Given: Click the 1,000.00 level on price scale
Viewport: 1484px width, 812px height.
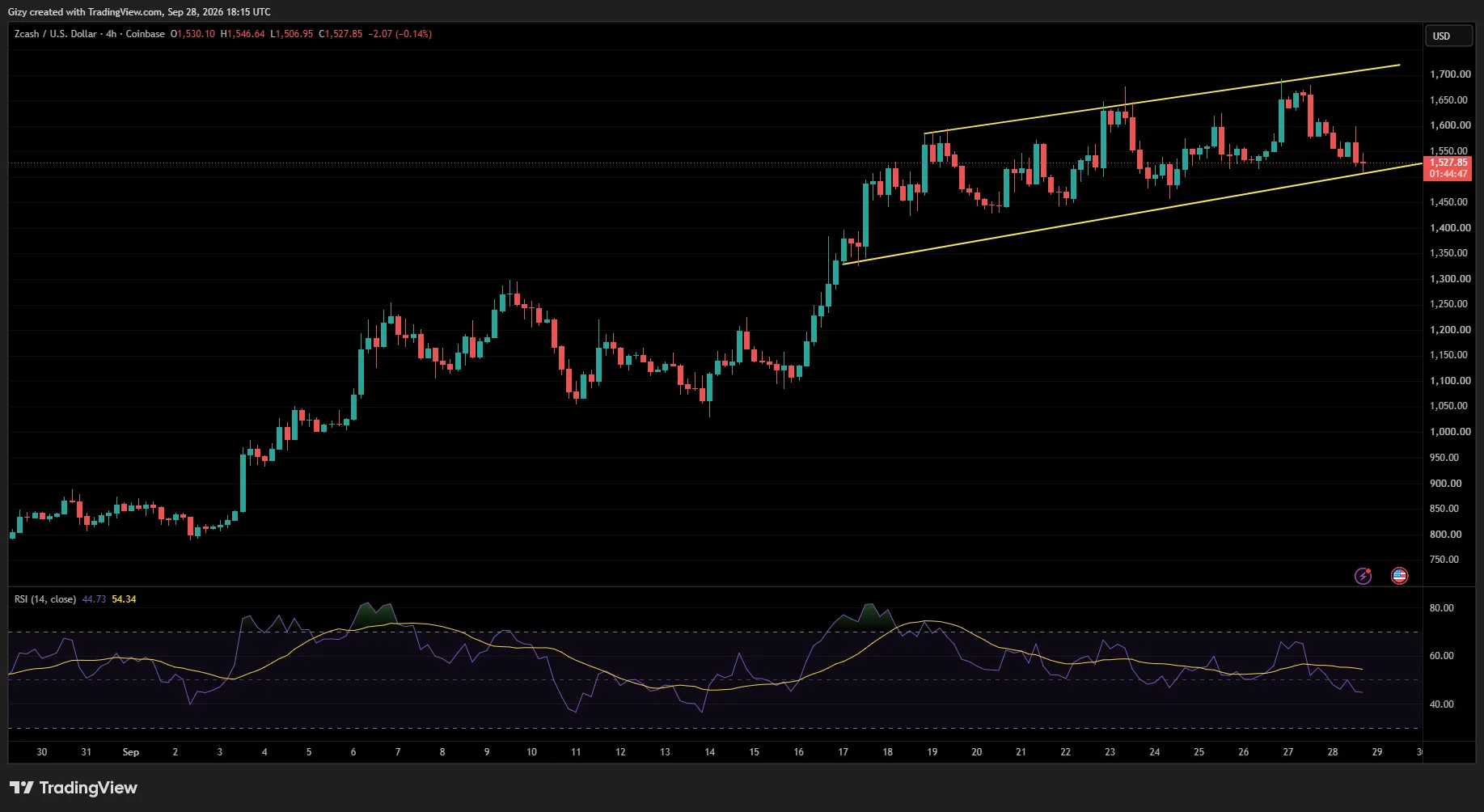Looking at the screenshot, I should click(x=1450, y=432).
